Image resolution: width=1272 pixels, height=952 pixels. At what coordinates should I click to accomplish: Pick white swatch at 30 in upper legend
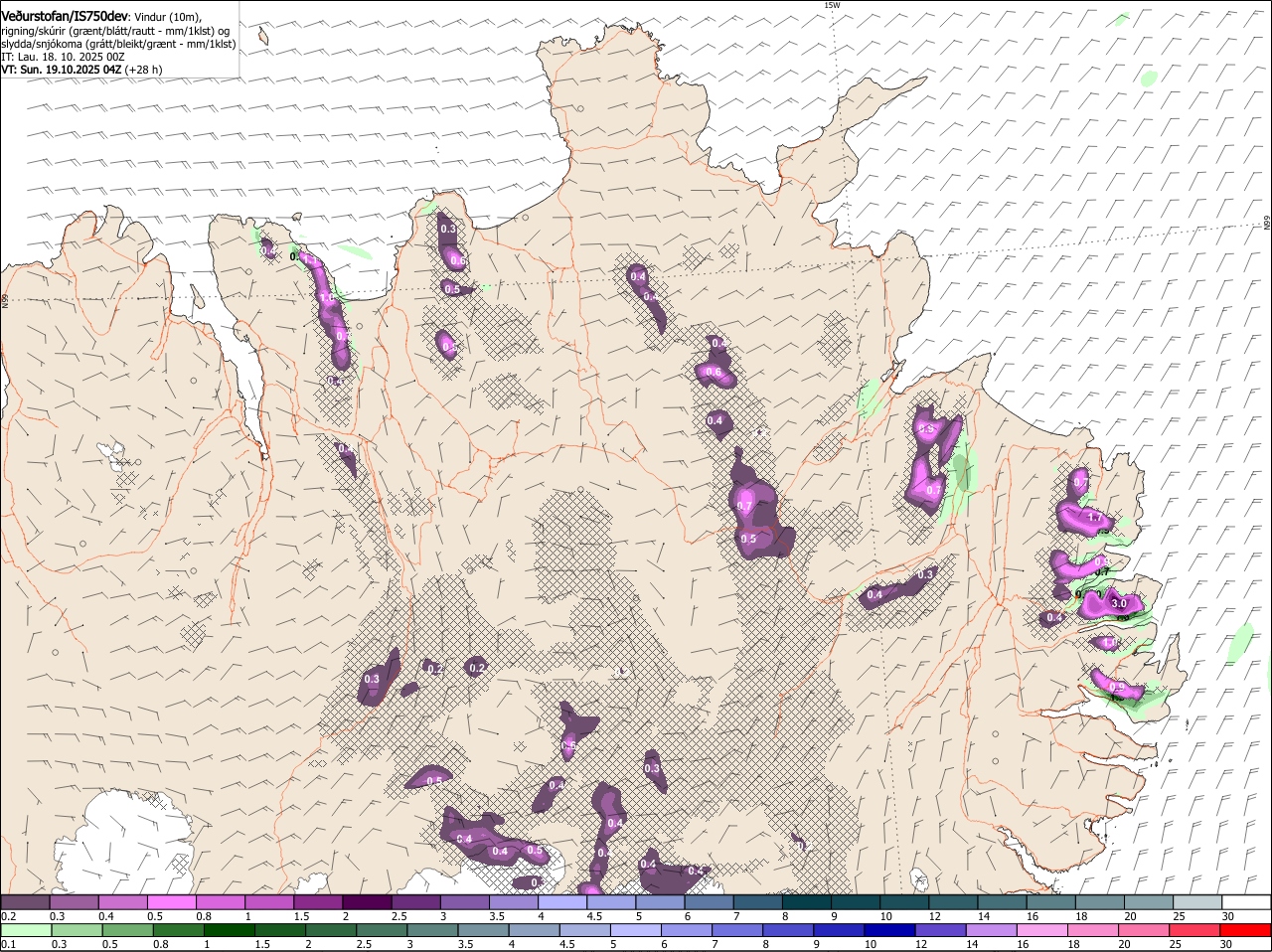1245,902
